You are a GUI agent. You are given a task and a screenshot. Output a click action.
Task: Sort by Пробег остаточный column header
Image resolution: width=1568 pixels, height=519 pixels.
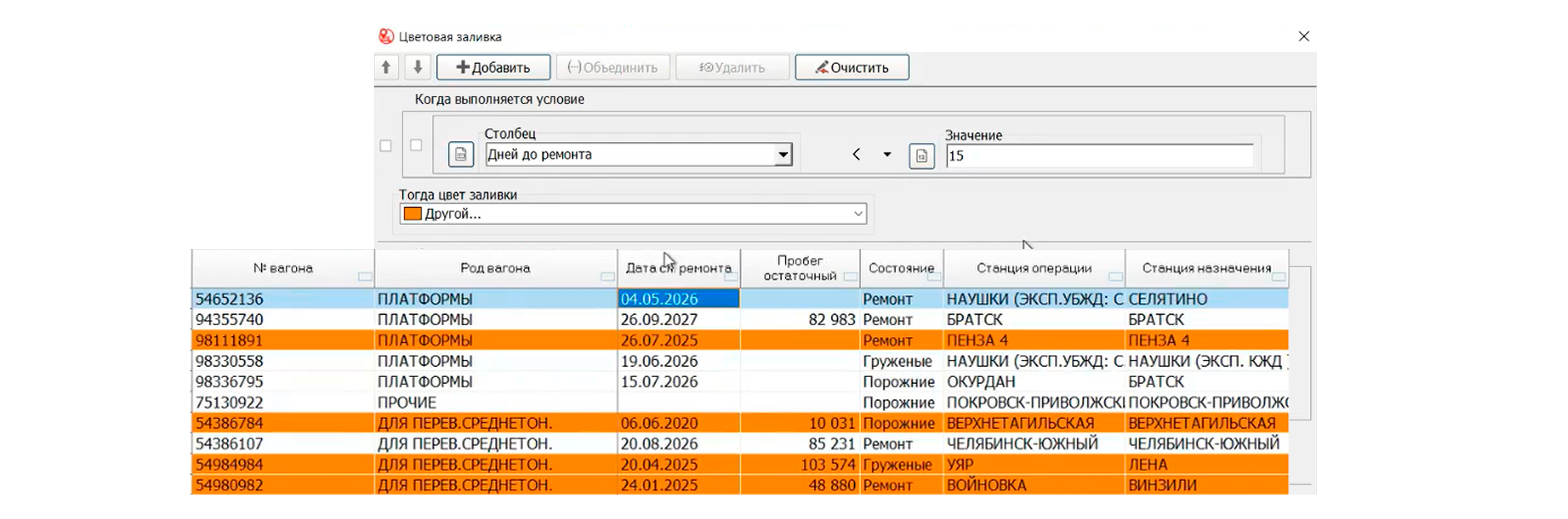point(799,268)
